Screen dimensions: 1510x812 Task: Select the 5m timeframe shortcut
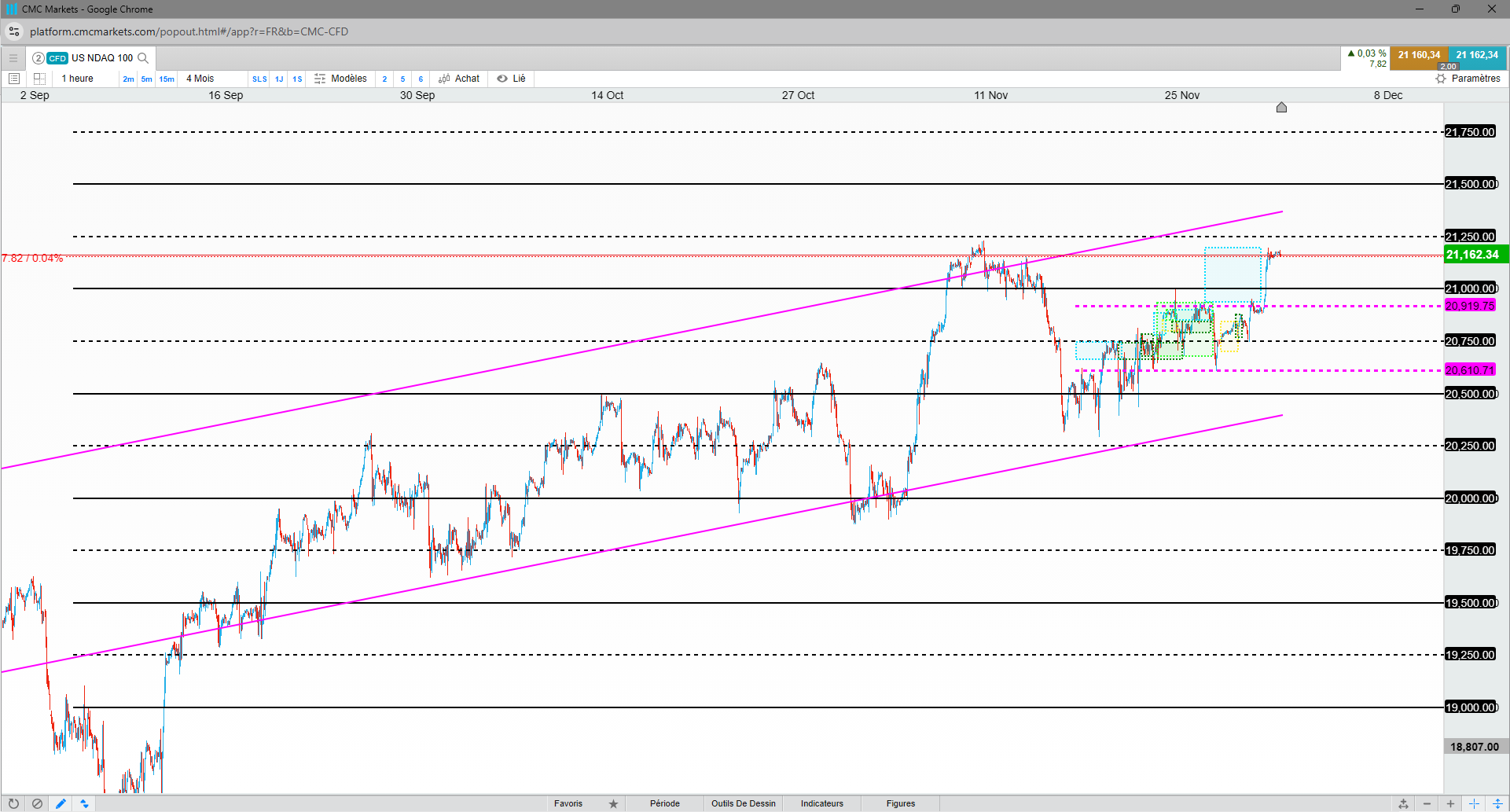146,79
